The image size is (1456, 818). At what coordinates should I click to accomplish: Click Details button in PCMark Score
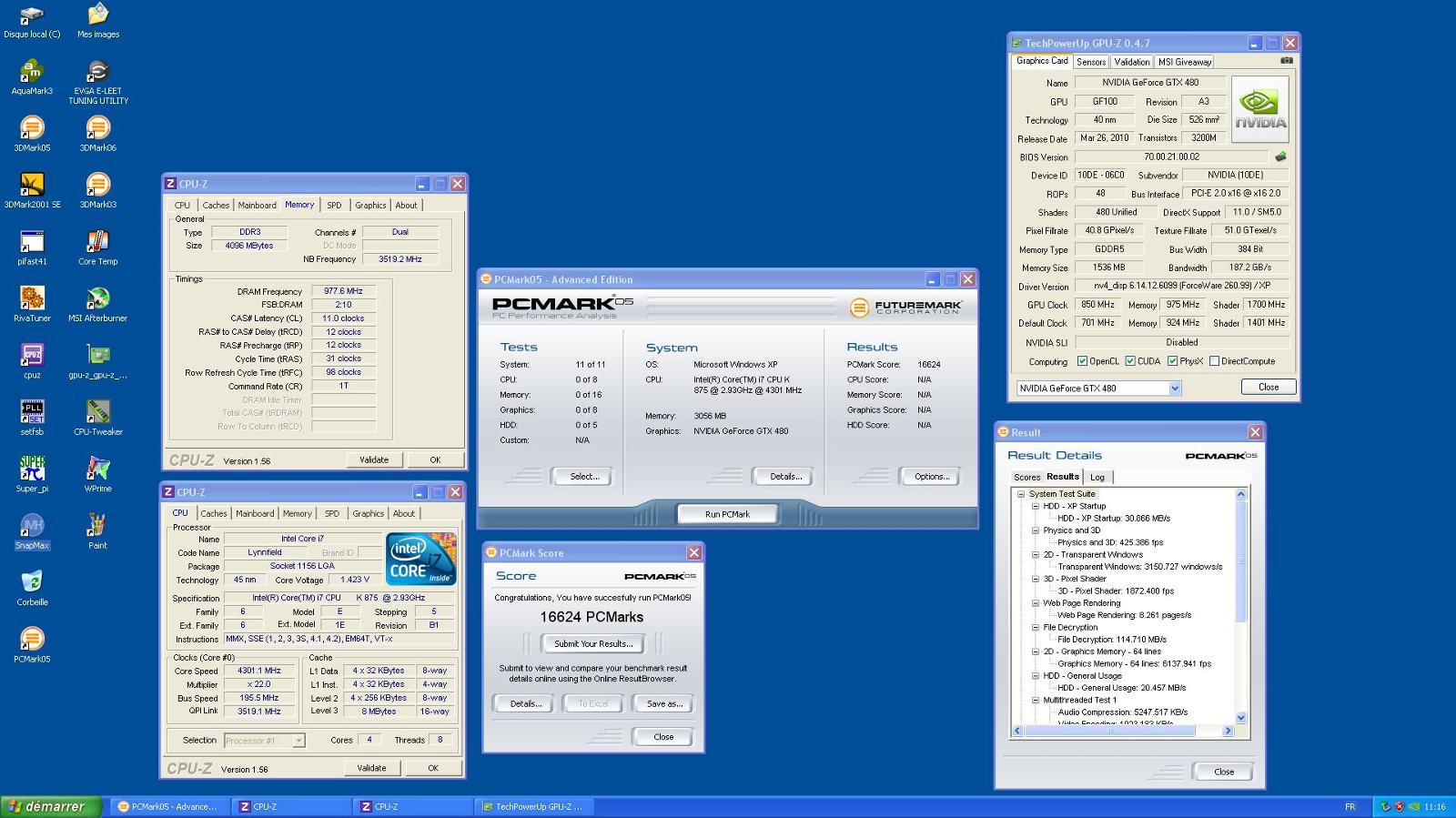point(525,703)
